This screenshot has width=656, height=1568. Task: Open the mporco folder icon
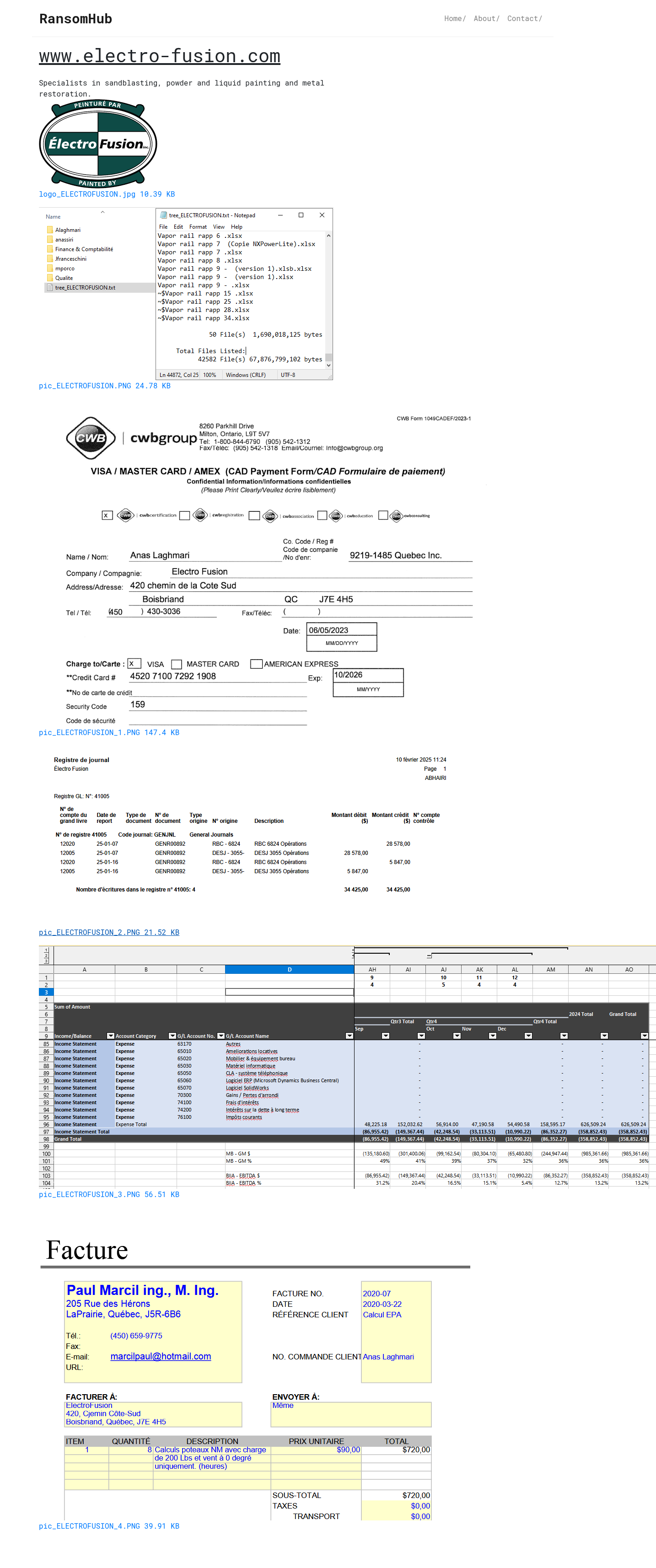50,268
